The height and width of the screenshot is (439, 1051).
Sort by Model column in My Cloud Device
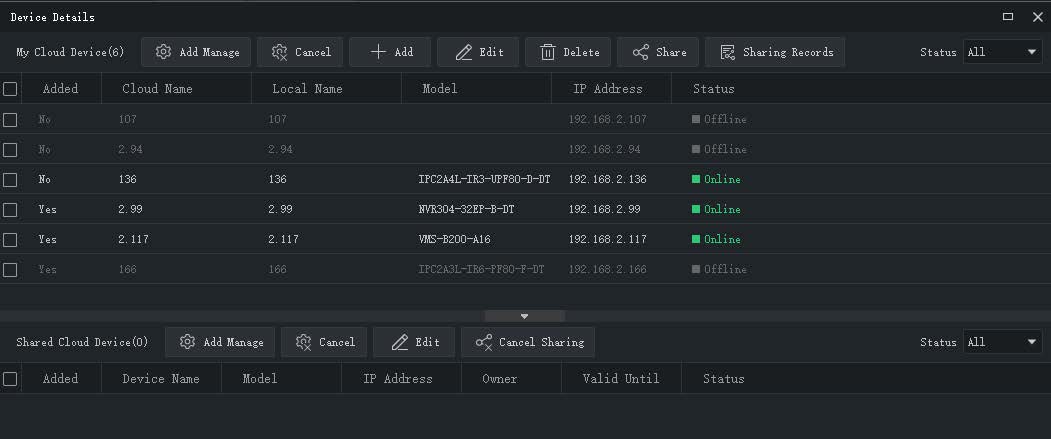click(477, 88)
